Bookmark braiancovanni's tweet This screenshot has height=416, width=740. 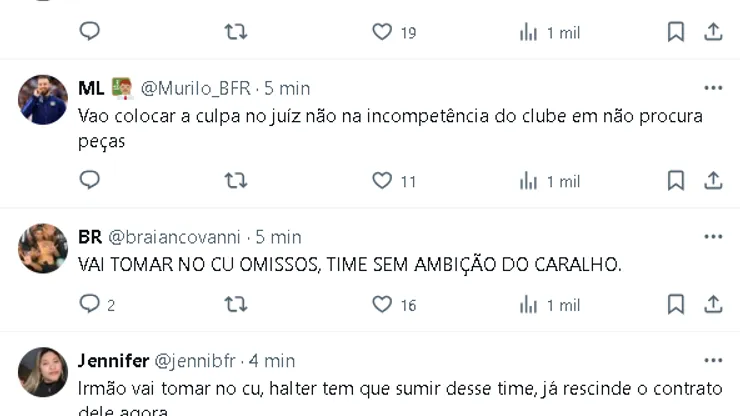[676, 304]
